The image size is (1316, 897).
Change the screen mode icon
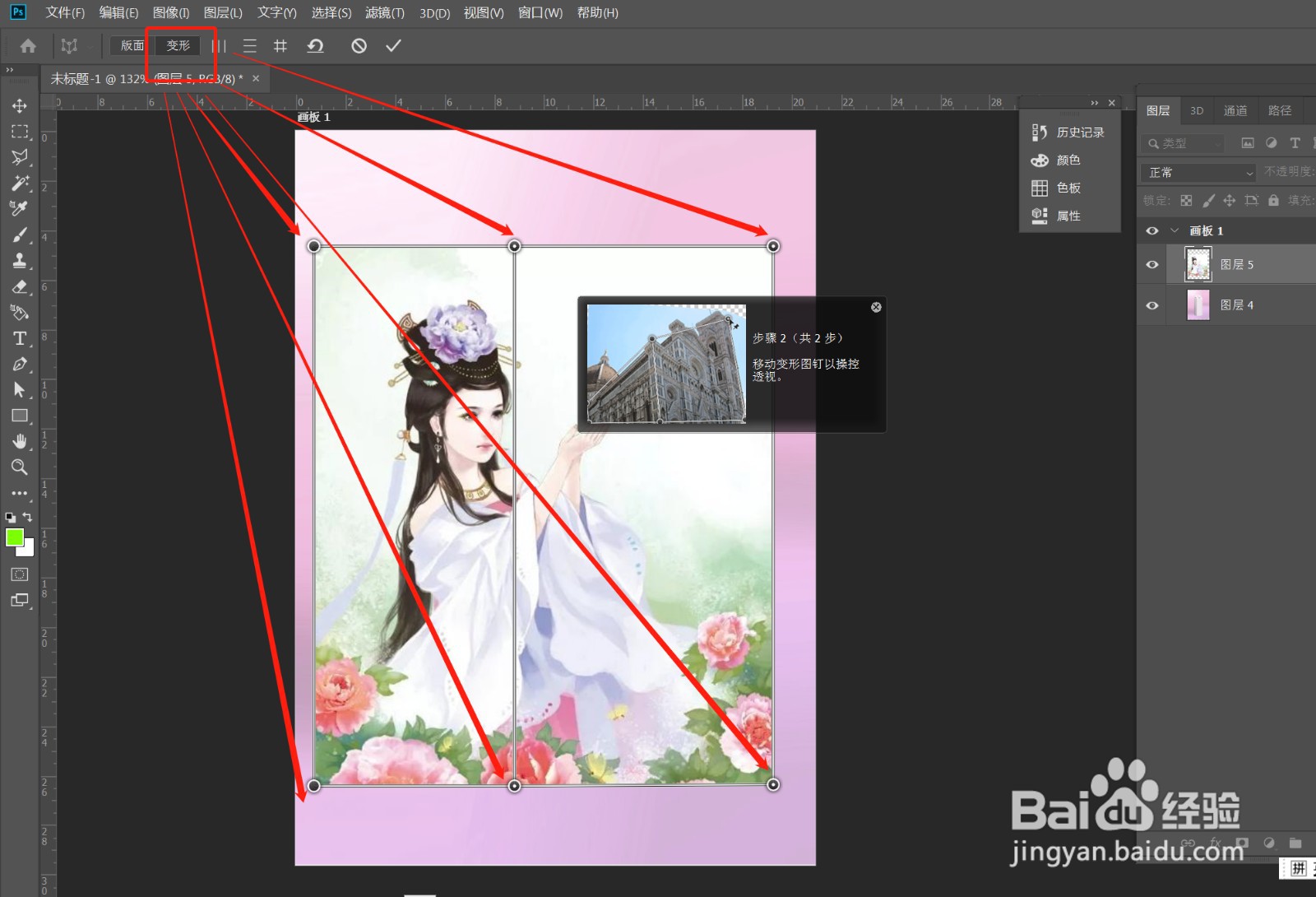(x=20, y=600)
